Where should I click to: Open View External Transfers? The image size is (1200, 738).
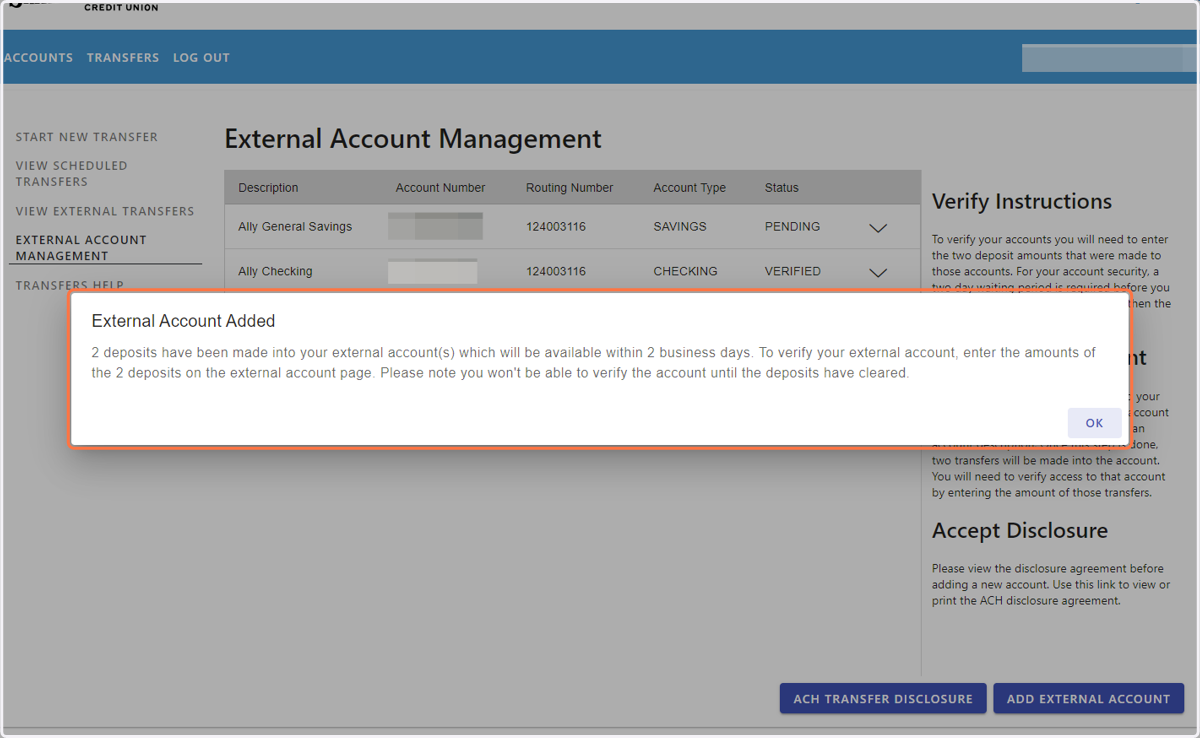(105, 211)
